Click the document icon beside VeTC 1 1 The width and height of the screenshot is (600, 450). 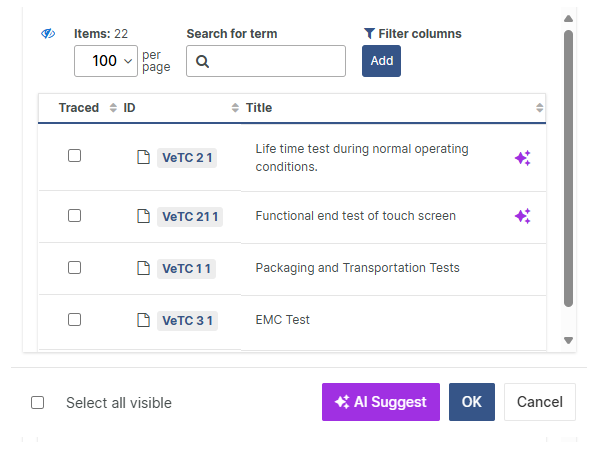click(x=143, y=268)
